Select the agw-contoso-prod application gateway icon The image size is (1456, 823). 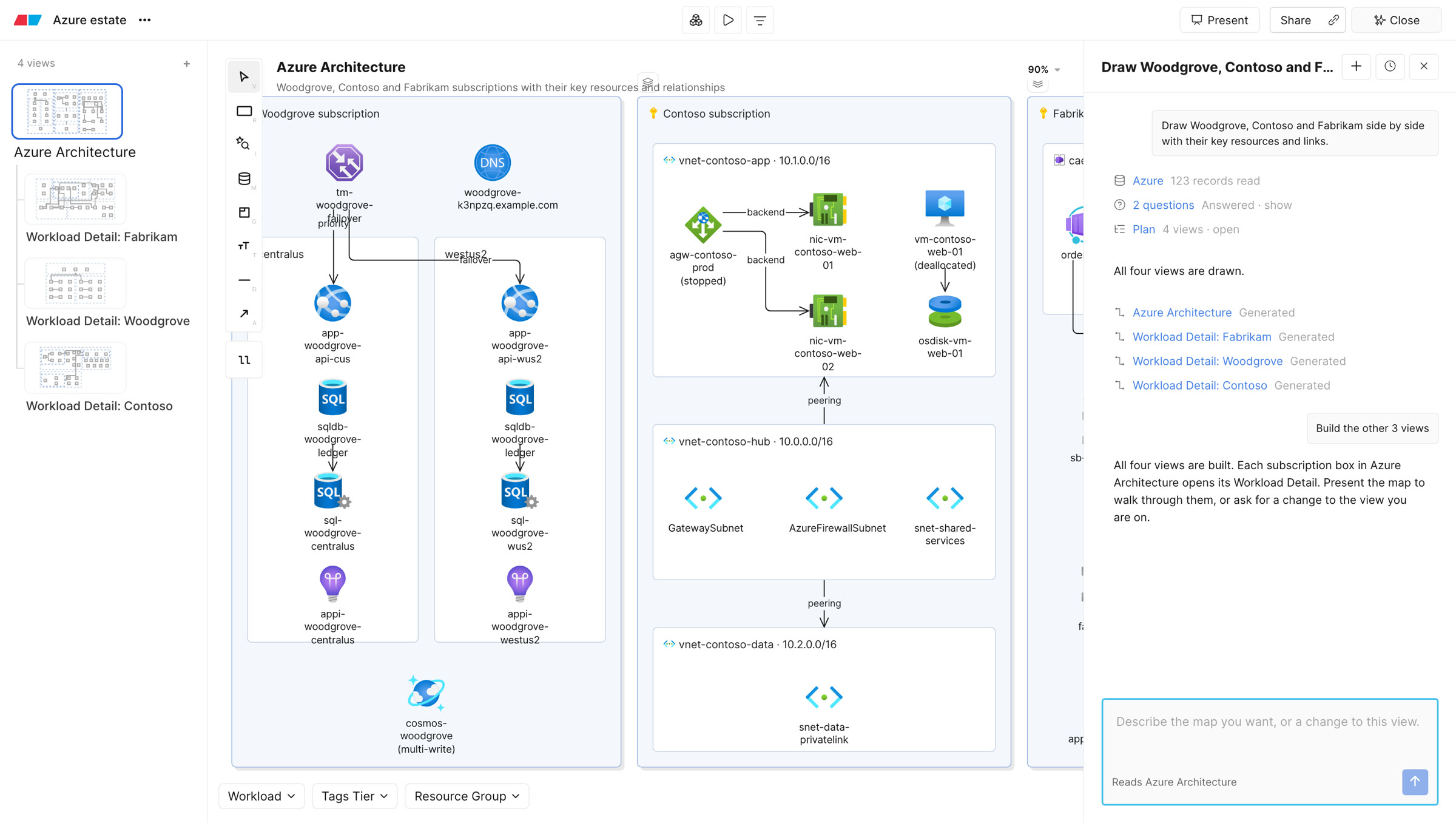[x=703, y=224]
